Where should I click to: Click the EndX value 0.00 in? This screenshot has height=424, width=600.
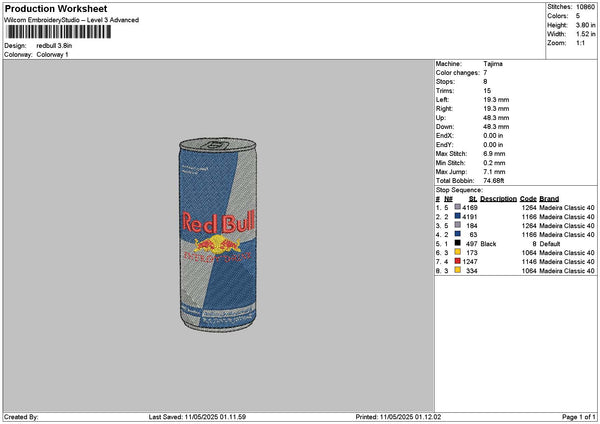[x=493, y=136]
